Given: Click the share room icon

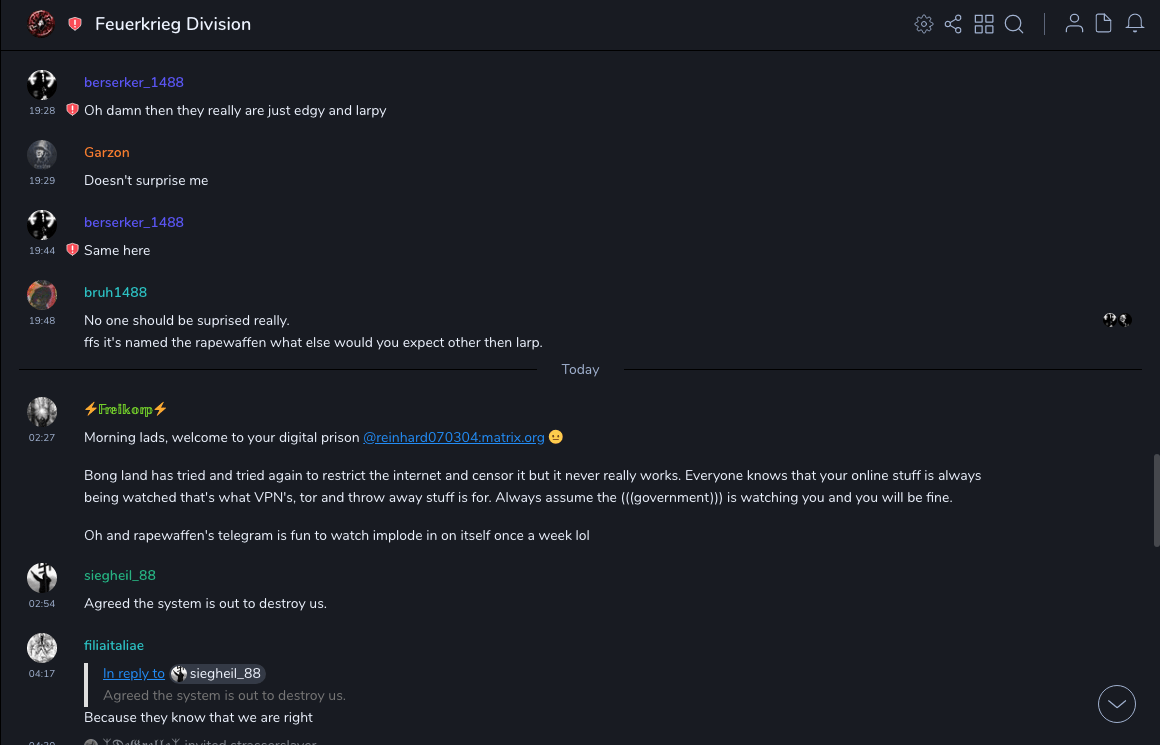Looking at the screenshot, I should pyautogui.click(x=953, y=24).
